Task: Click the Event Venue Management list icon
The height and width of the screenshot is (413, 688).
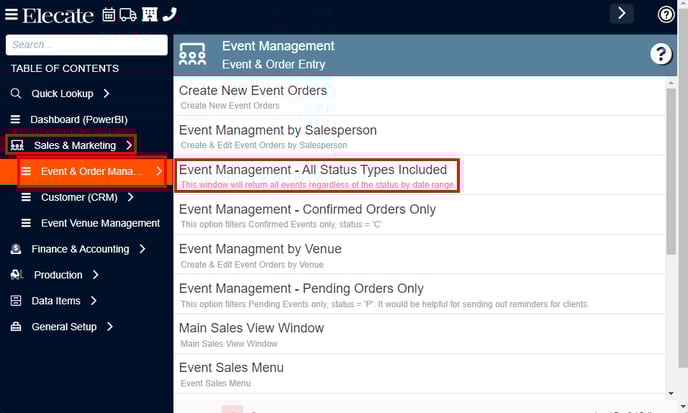Action: (x=26, y=223)
